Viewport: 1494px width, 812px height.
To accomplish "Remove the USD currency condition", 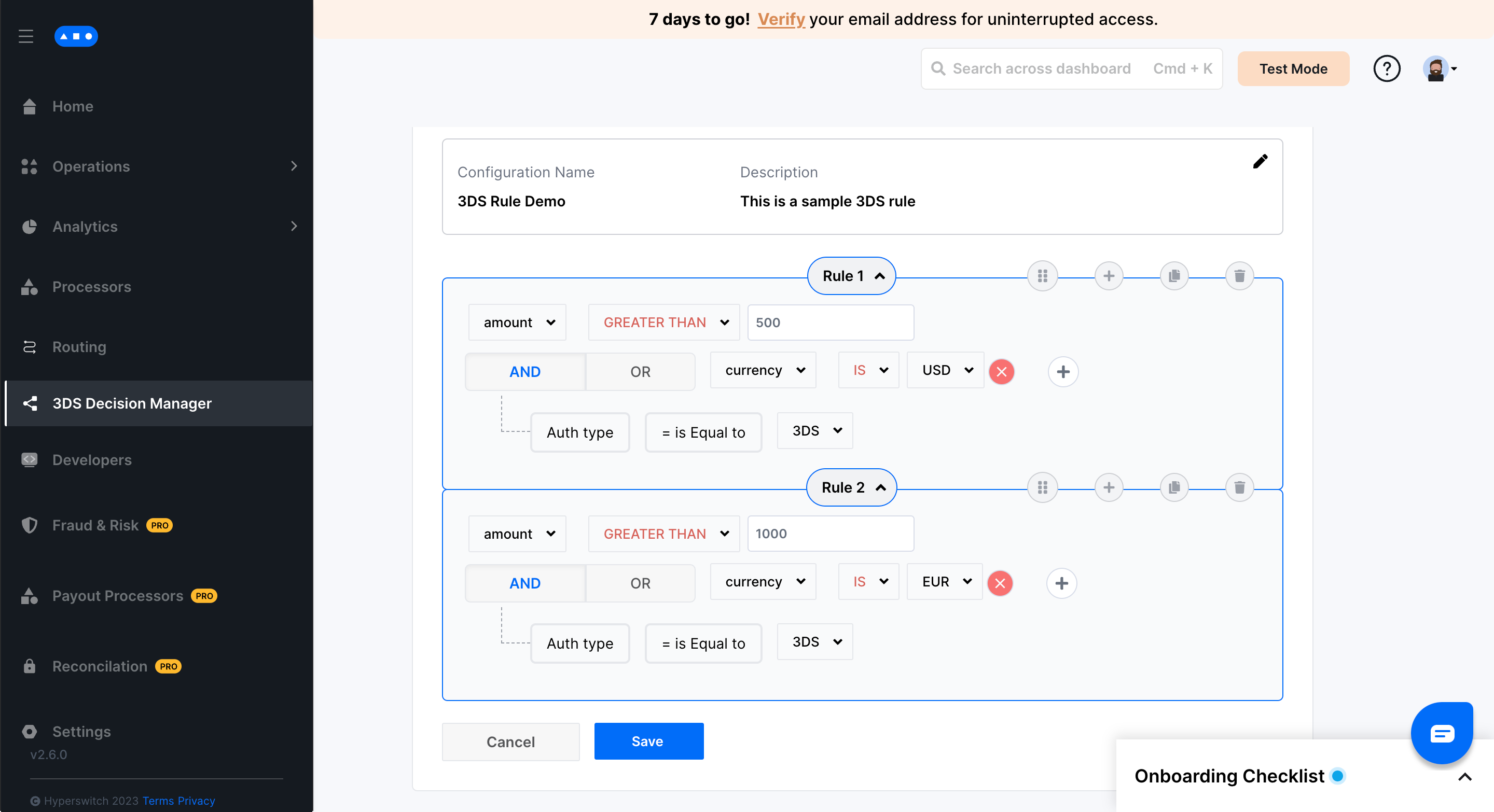I will 1001,372.
